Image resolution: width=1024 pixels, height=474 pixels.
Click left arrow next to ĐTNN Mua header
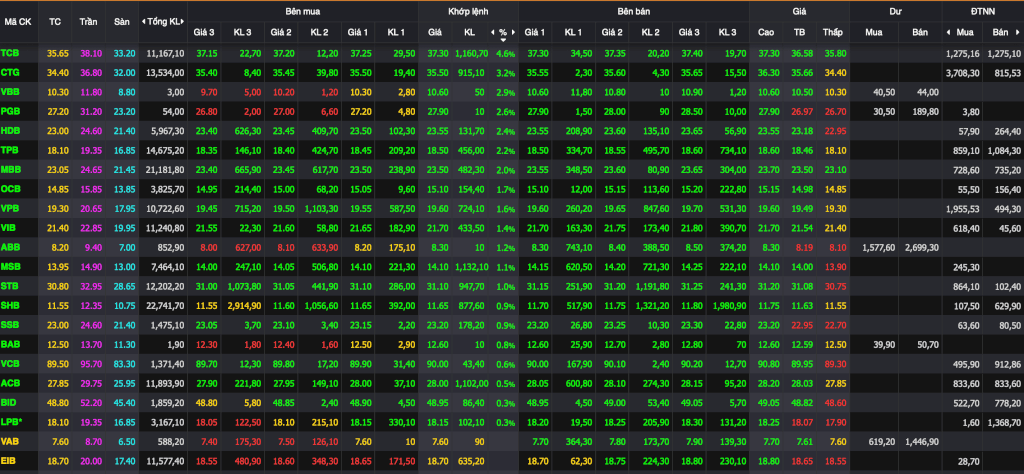pos(948,31)
